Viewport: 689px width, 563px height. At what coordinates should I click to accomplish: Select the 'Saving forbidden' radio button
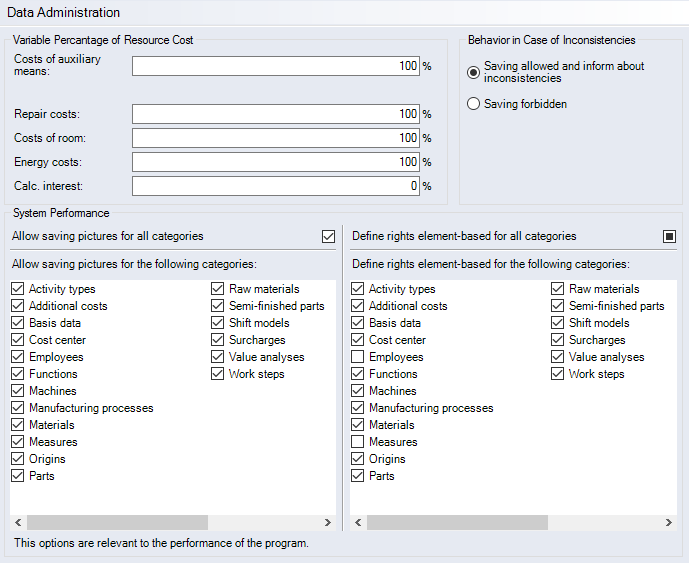pyautogui.click(x=473, y=104)
